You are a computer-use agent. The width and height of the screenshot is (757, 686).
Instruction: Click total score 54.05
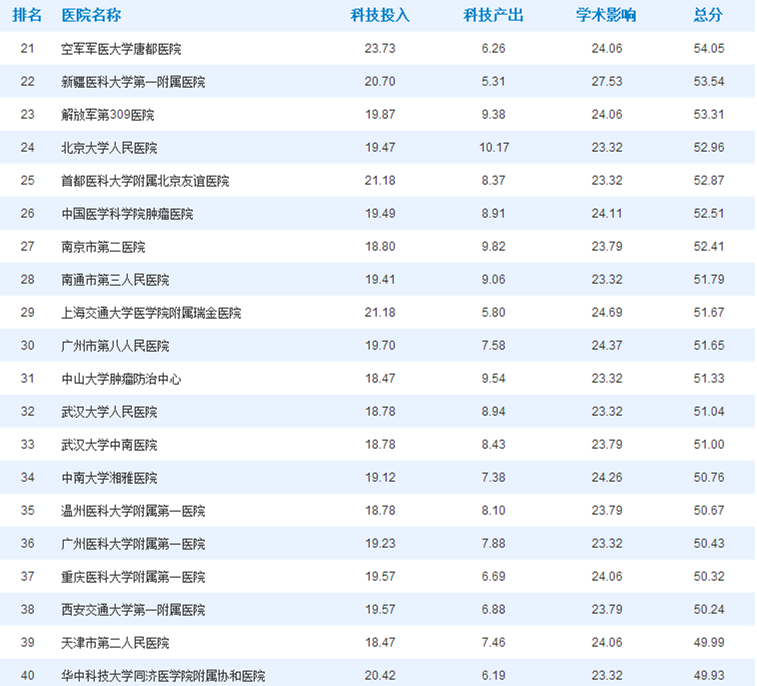pyautogui.click(x=709, y=48)
